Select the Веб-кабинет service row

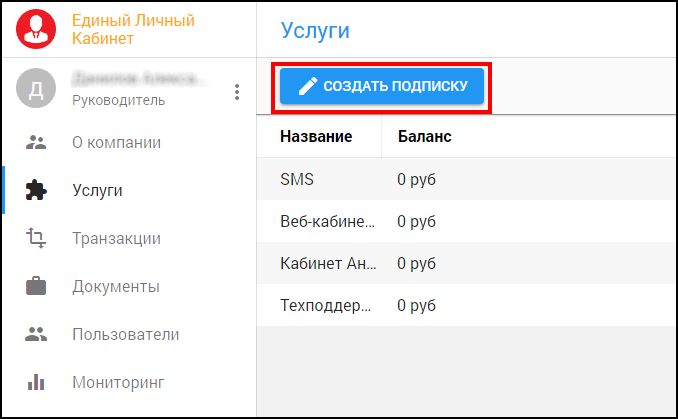point(328,221)
